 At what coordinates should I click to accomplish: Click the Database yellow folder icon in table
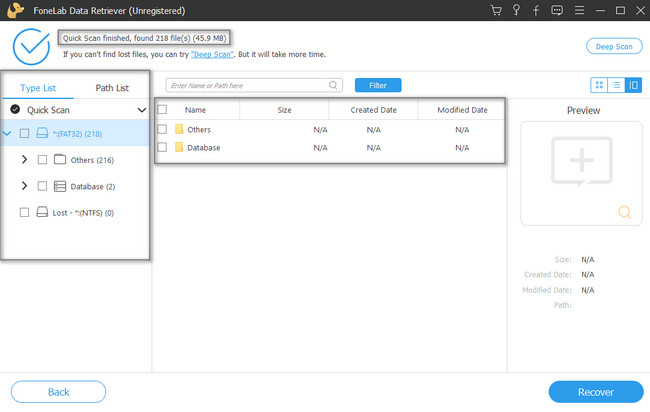pos(179,147)
